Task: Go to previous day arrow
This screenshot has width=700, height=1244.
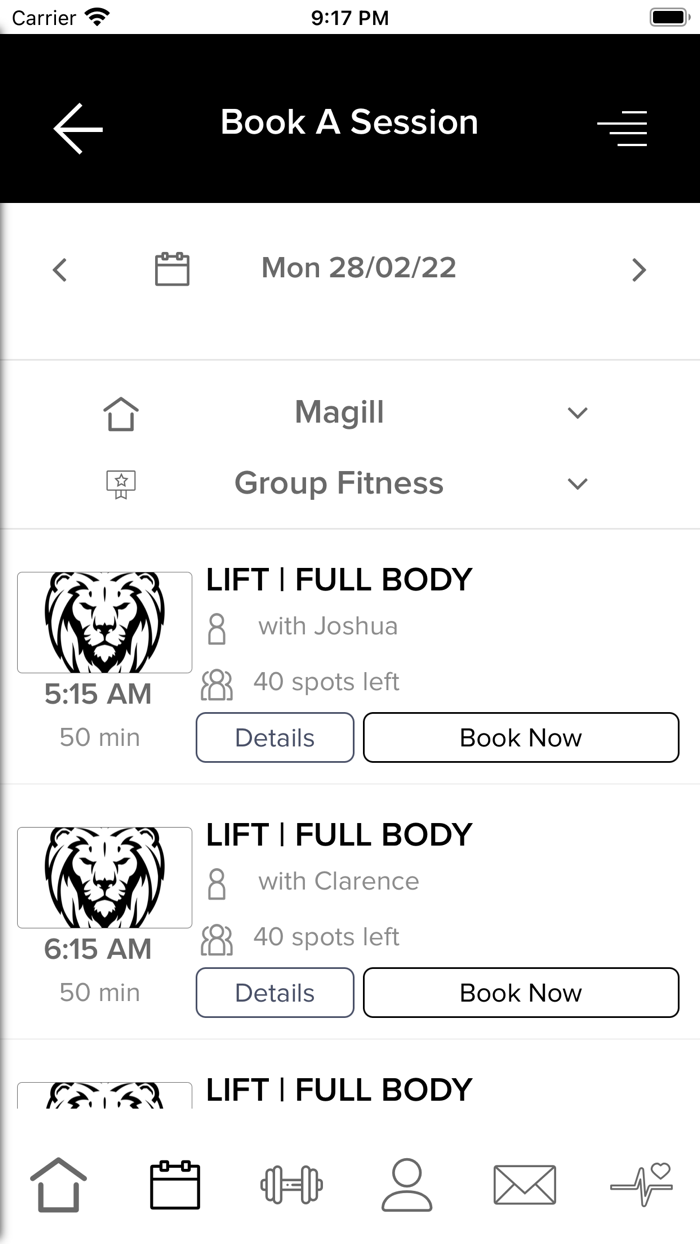Action: pos(60,270)
